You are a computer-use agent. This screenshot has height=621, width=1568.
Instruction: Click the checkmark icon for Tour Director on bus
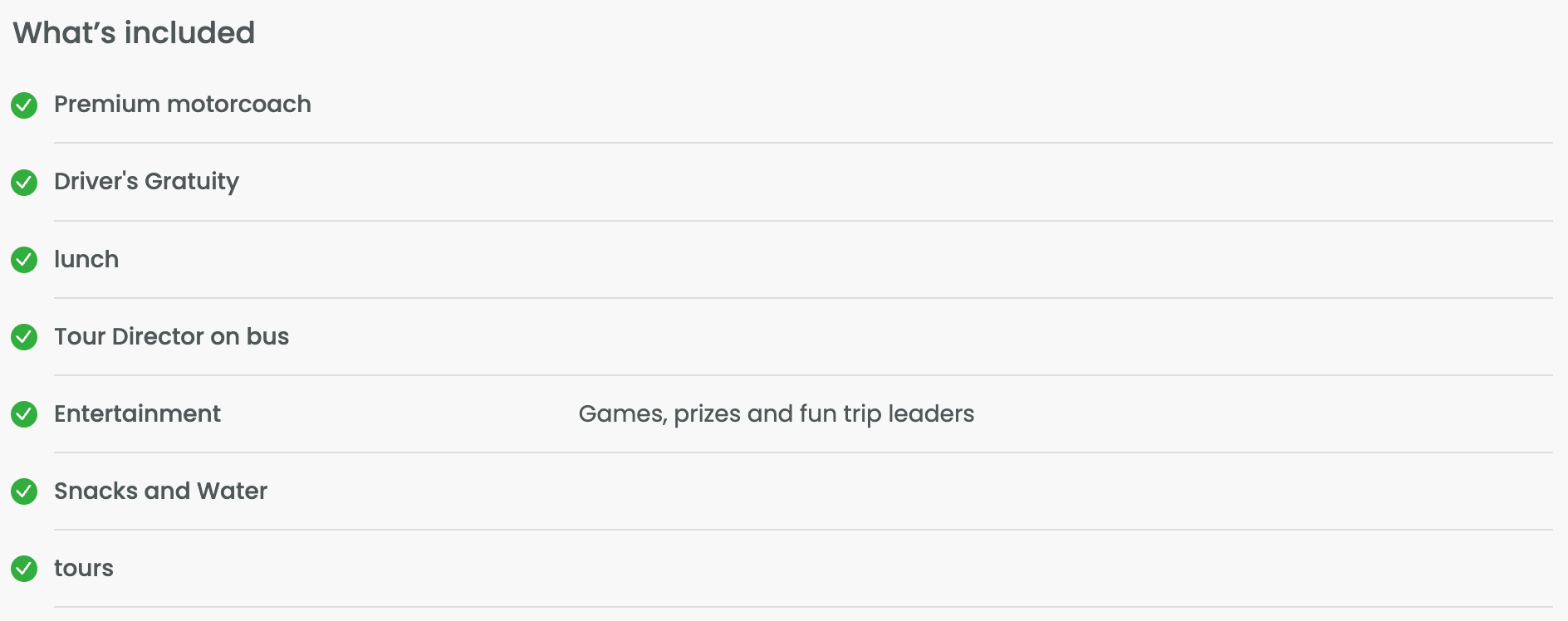coord(24,337)
